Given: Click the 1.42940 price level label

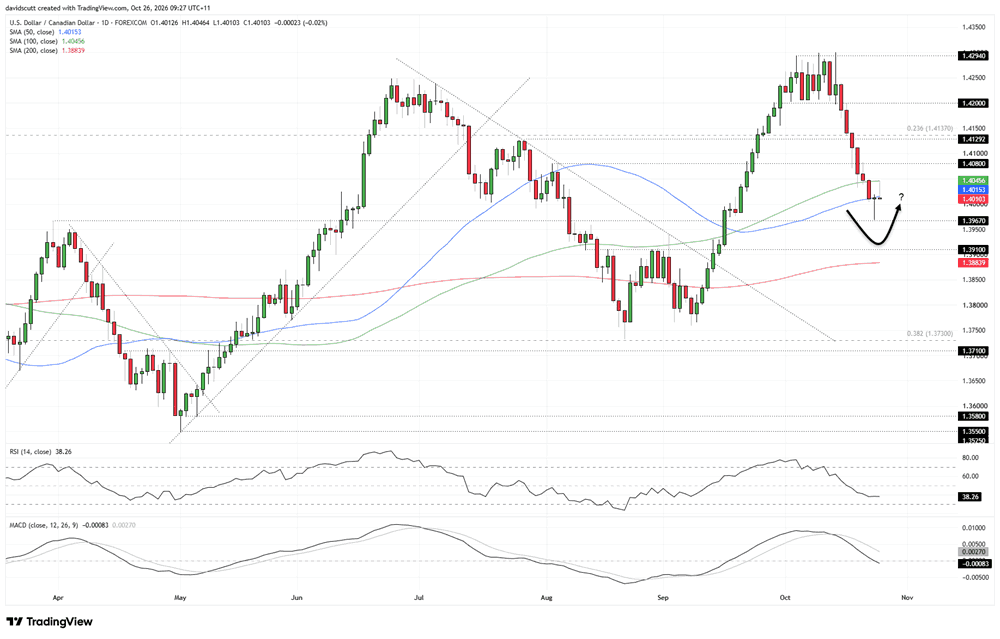Looking at the screenshot, I should click(973, 55).
